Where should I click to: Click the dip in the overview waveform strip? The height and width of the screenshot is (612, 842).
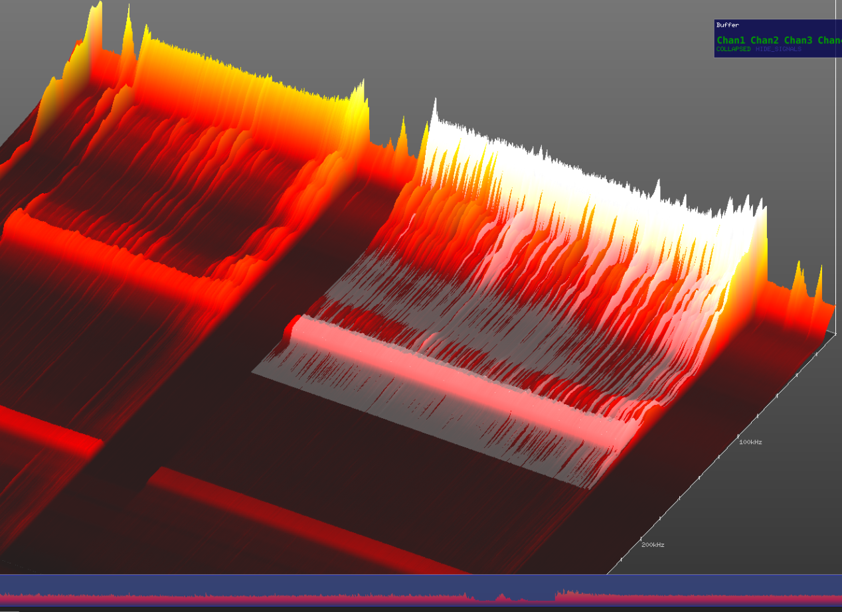point(498,596)
